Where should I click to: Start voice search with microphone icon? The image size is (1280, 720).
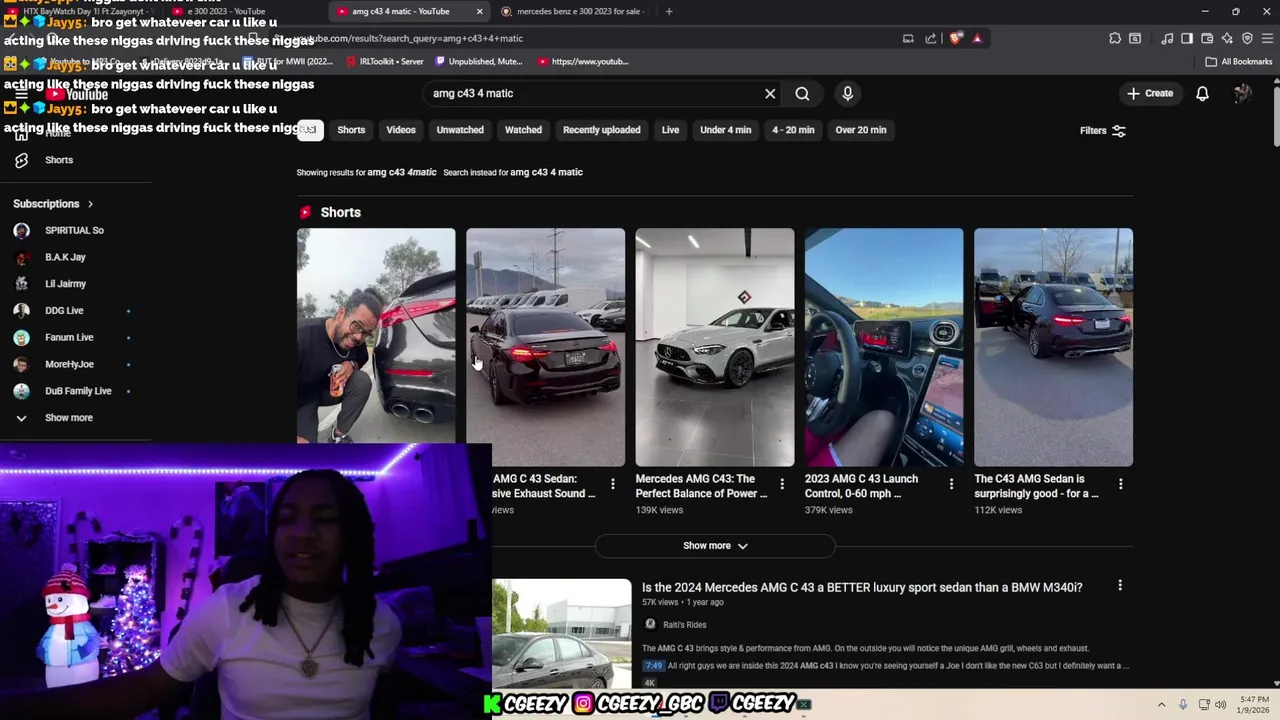pyautogui.click(x=847, y=93)
